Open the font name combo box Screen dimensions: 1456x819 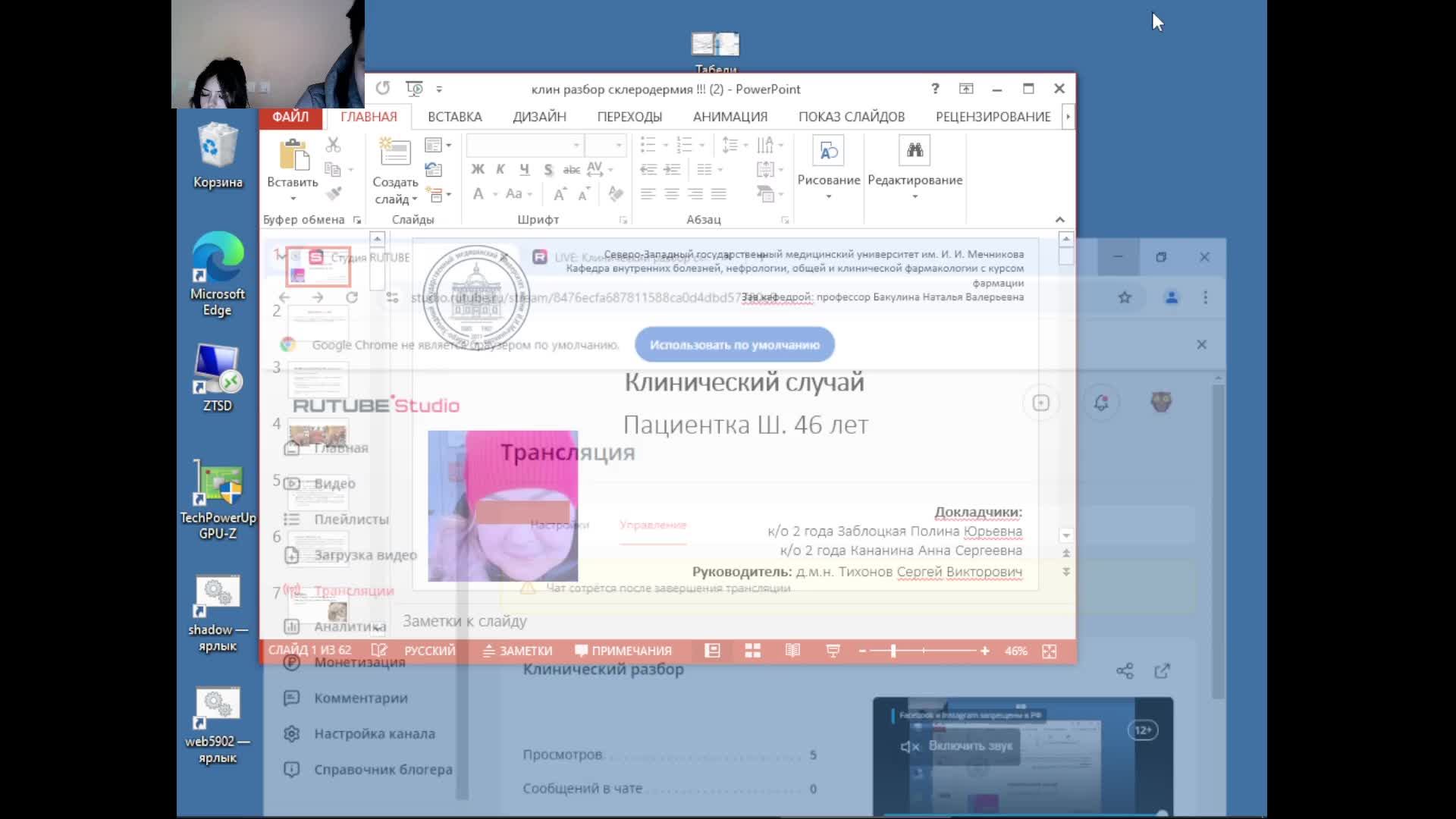(x=524, y=145)
